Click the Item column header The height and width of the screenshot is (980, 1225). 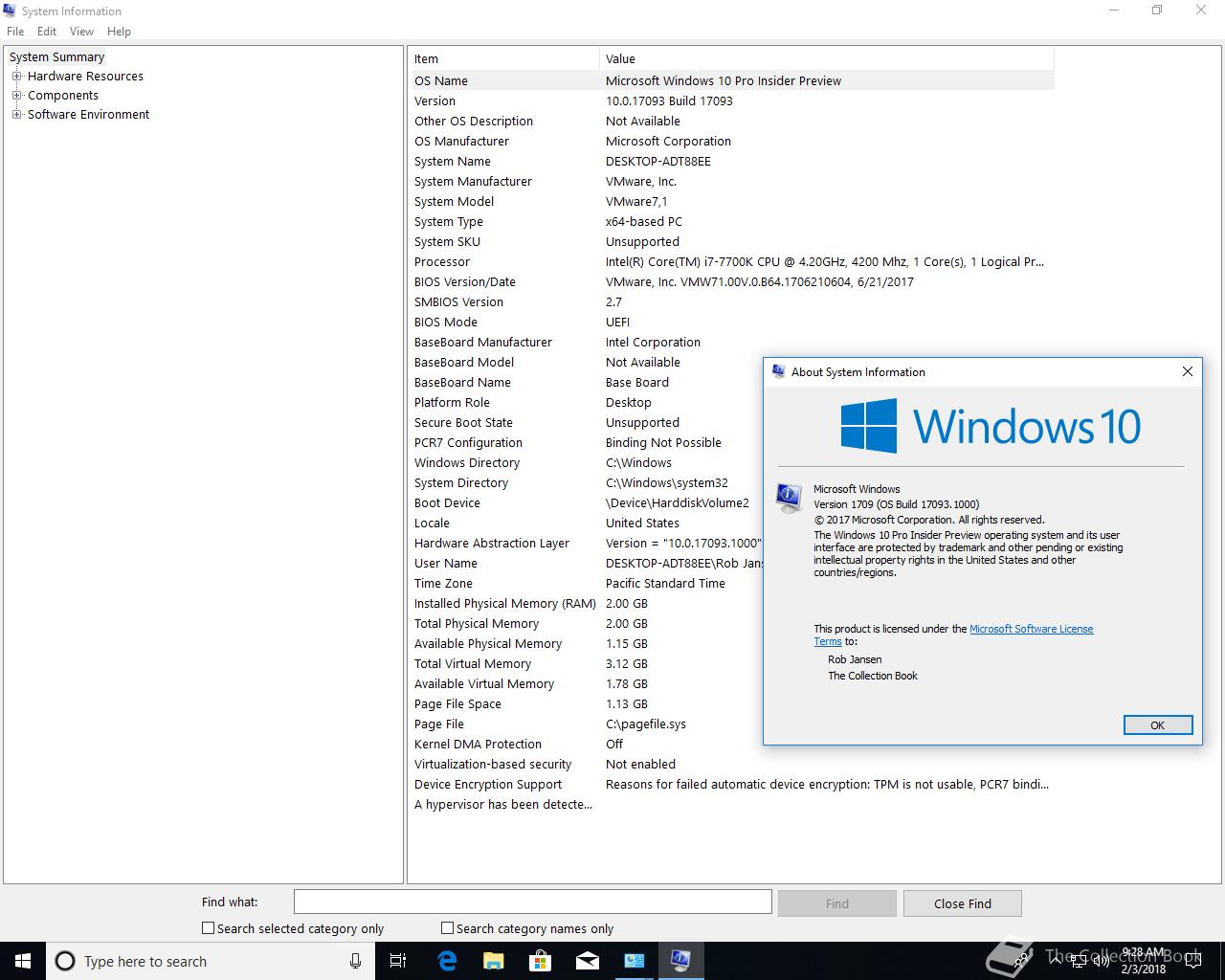pyautogui.click(x=505, y=59)
